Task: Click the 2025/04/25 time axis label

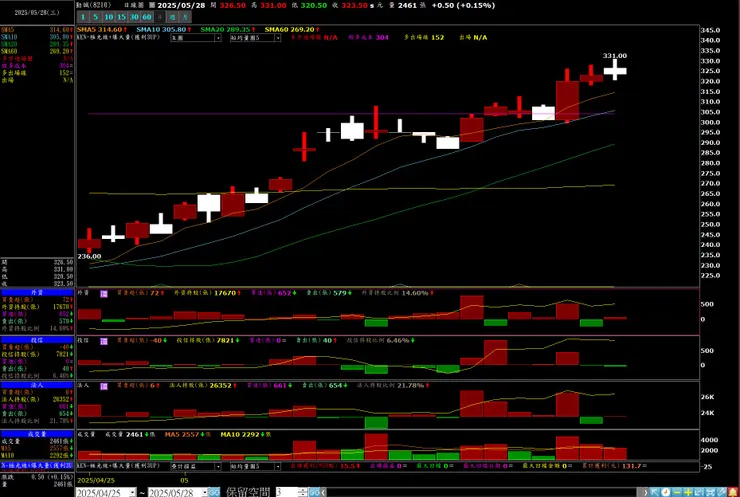Action: pyautogui.click(x=96, y=480)
